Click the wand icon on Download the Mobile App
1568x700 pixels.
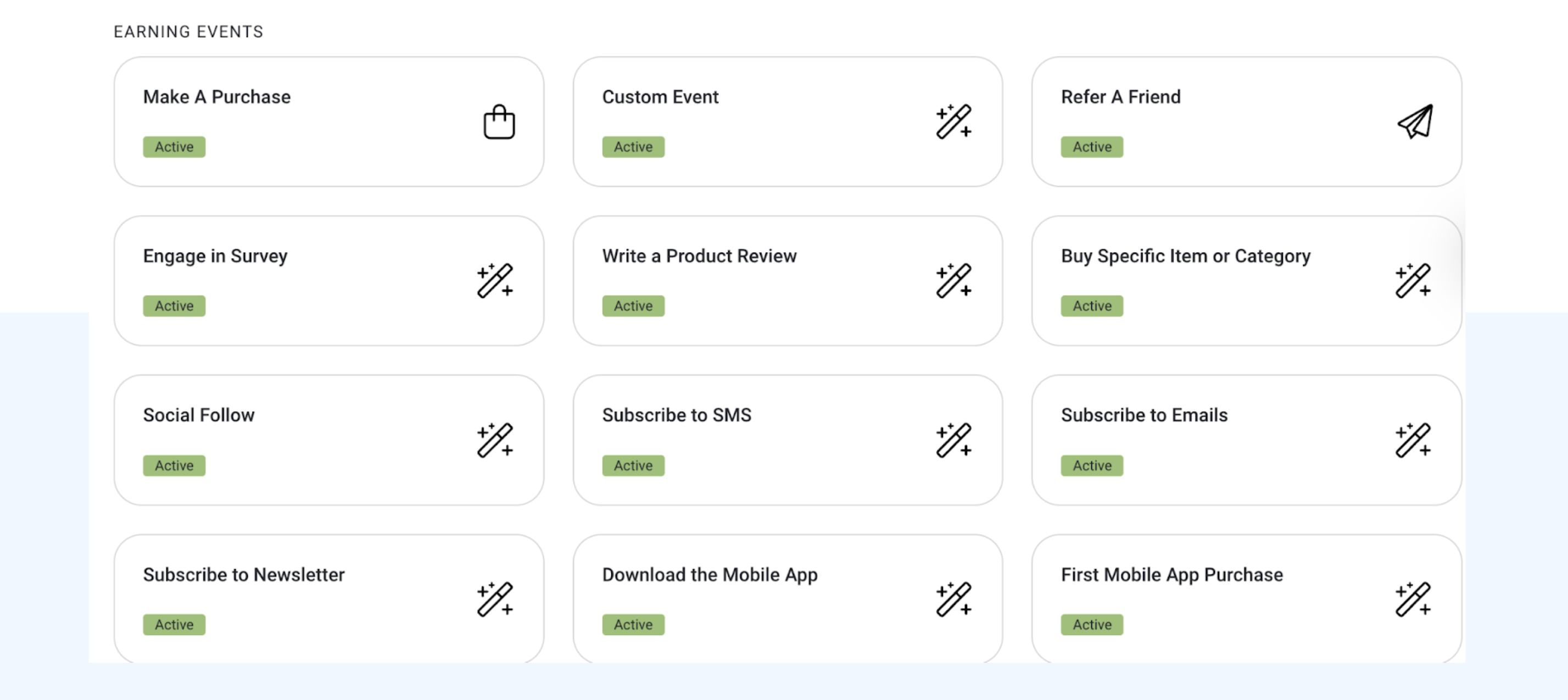pyautogui.click(x=954, y=599)
